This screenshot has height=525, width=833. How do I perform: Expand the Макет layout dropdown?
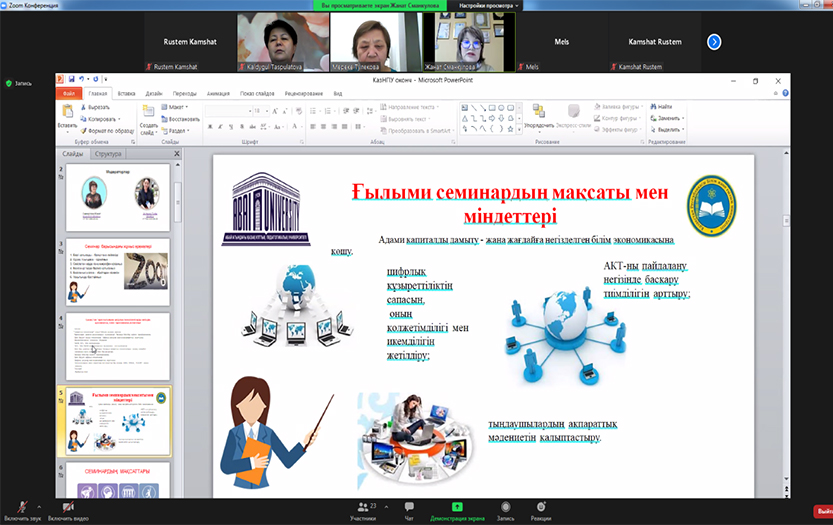(177, 106)
